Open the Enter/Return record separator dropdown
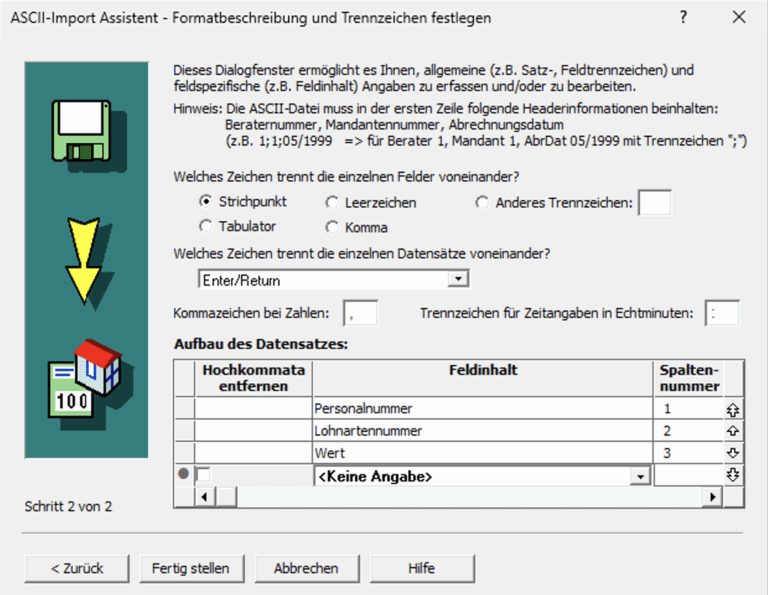The height and width of the screenshot is (595, 768). 457,278
